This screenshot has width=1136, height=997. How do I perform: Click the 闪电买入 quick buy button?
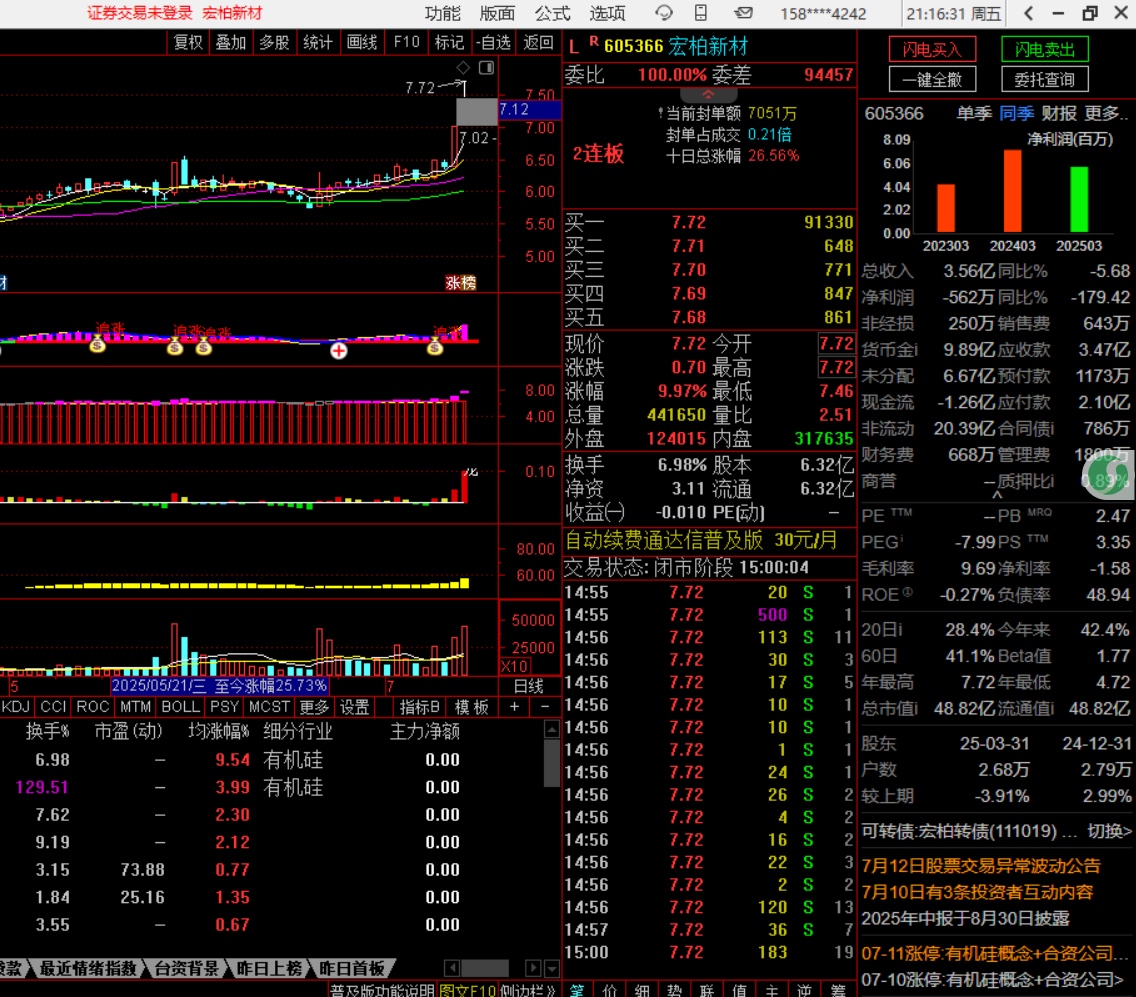pyautogui.click(x=932, y=50)
